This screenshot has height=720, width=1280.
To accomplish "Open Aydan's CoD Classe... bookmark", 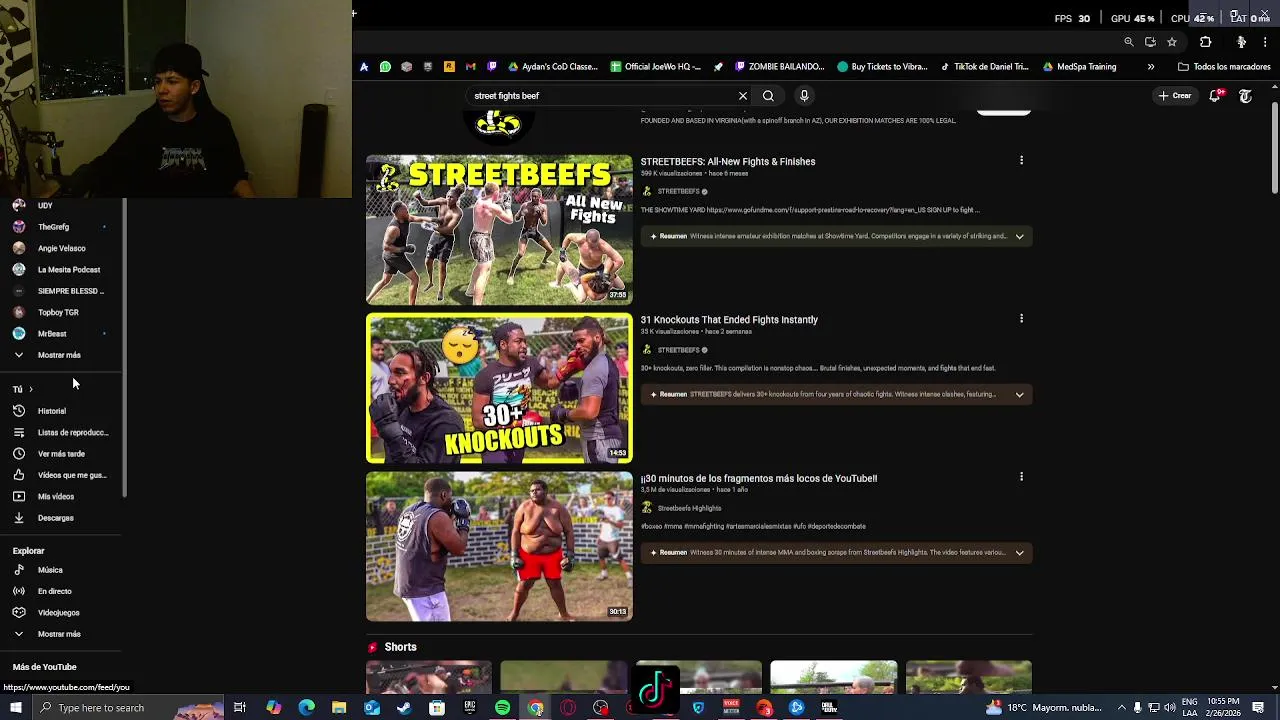I will (x=552, y=67).
